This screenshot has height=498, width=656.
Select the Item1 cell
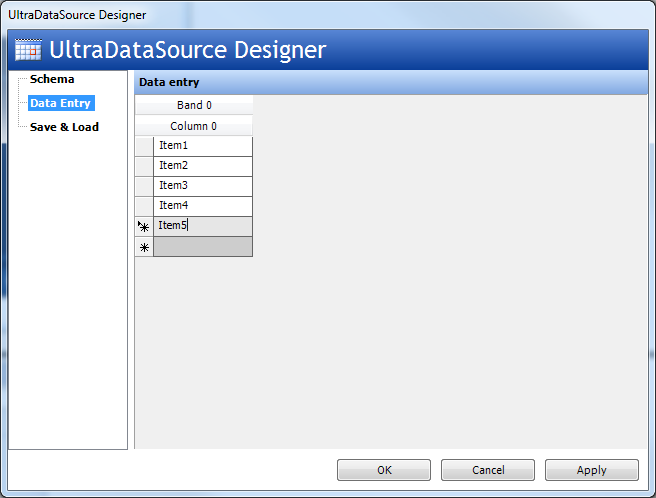tap(203, 146)
